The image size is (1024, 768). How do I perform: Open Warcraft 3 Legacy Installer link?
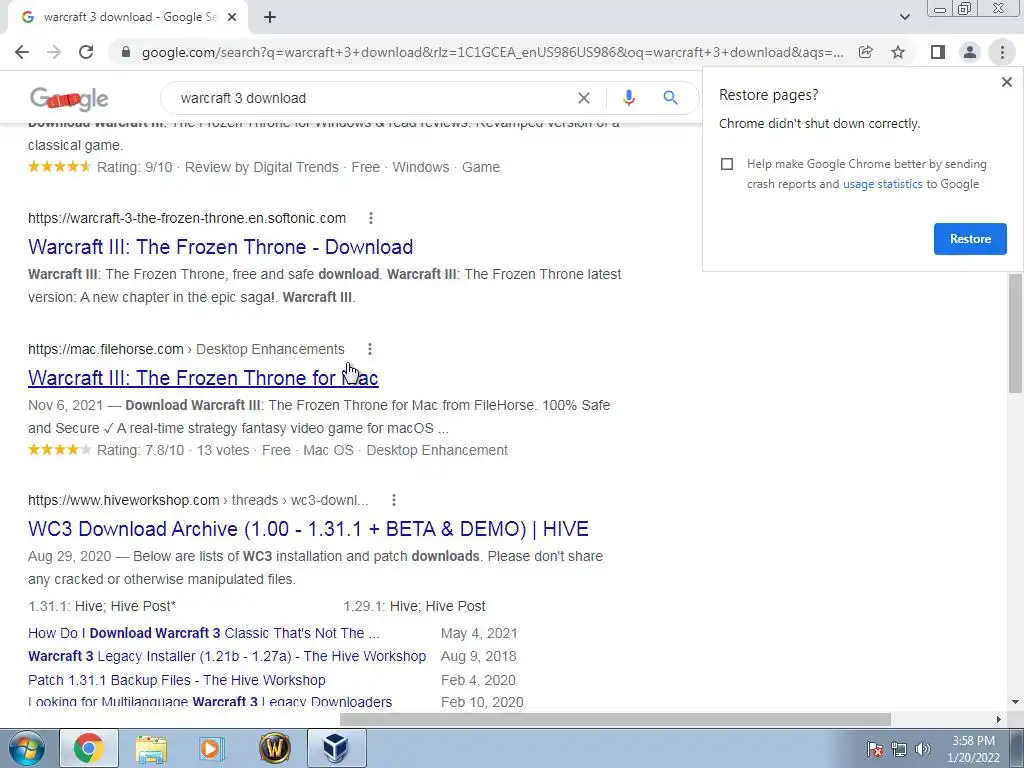[227, 656]
